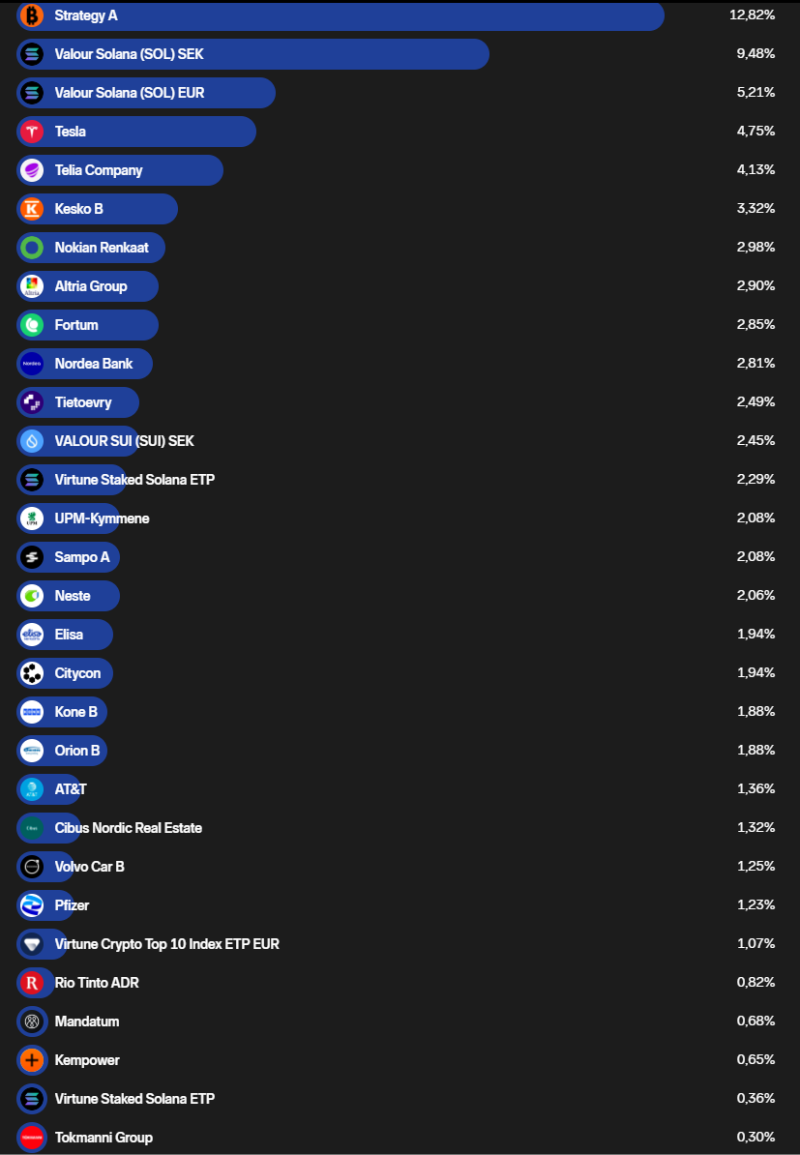
Task: Click the Kesko B orange K icon
Action: (x=32, y=209)
